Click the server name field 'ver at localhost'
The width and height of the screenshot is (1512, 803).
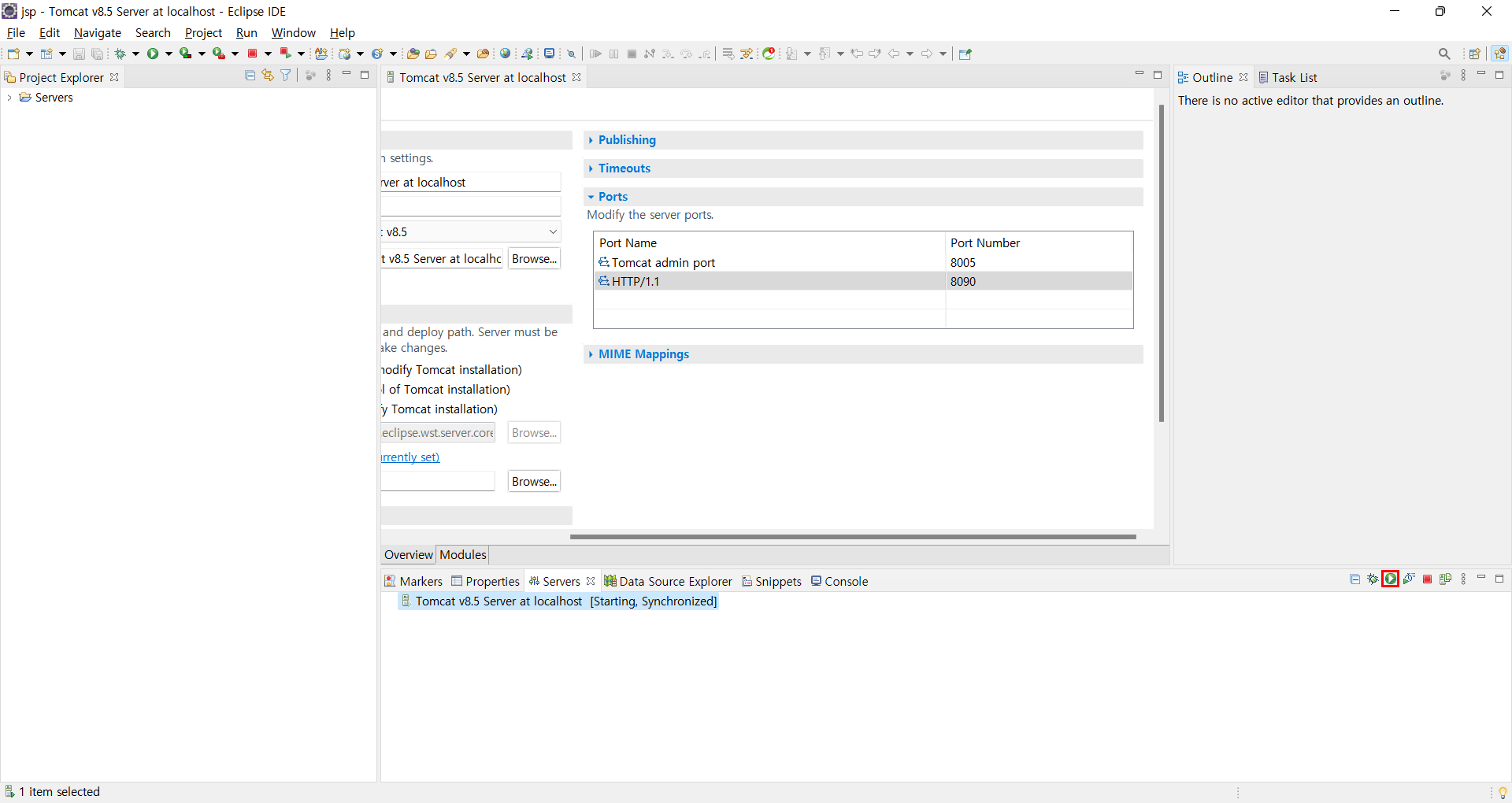click(x=471, y=182)
